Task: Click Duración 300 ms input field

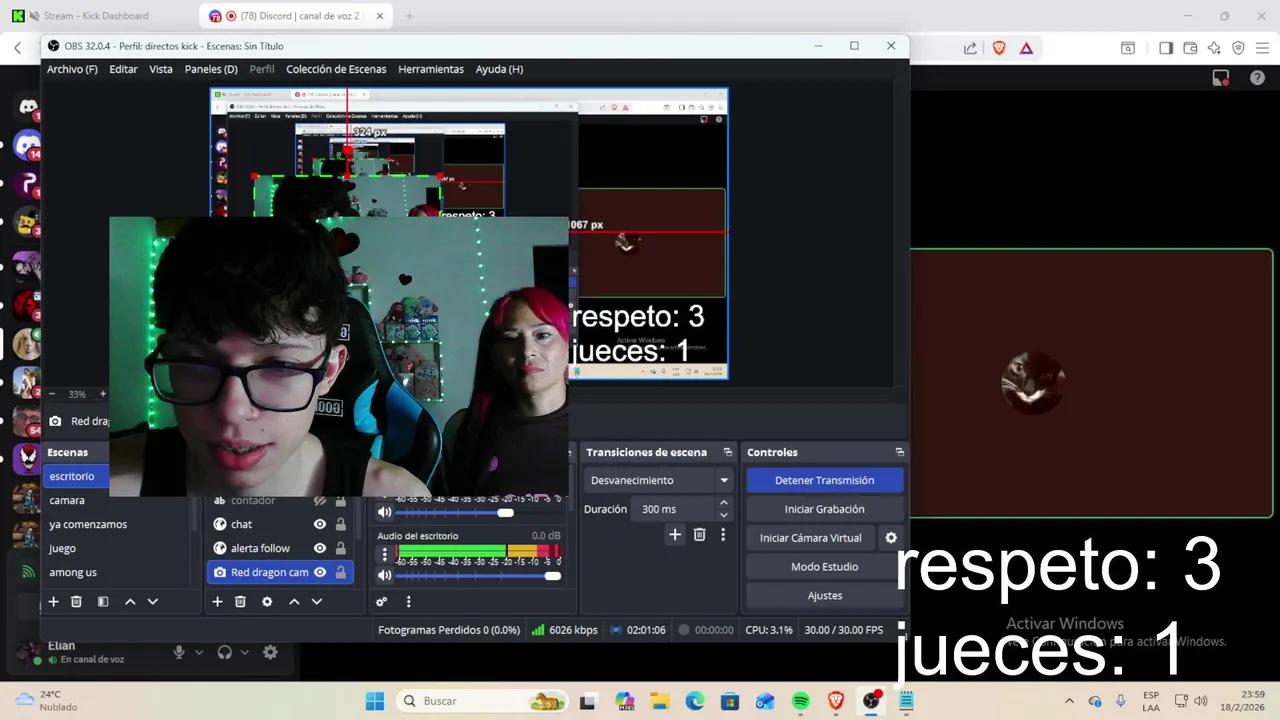Action: 673,509
